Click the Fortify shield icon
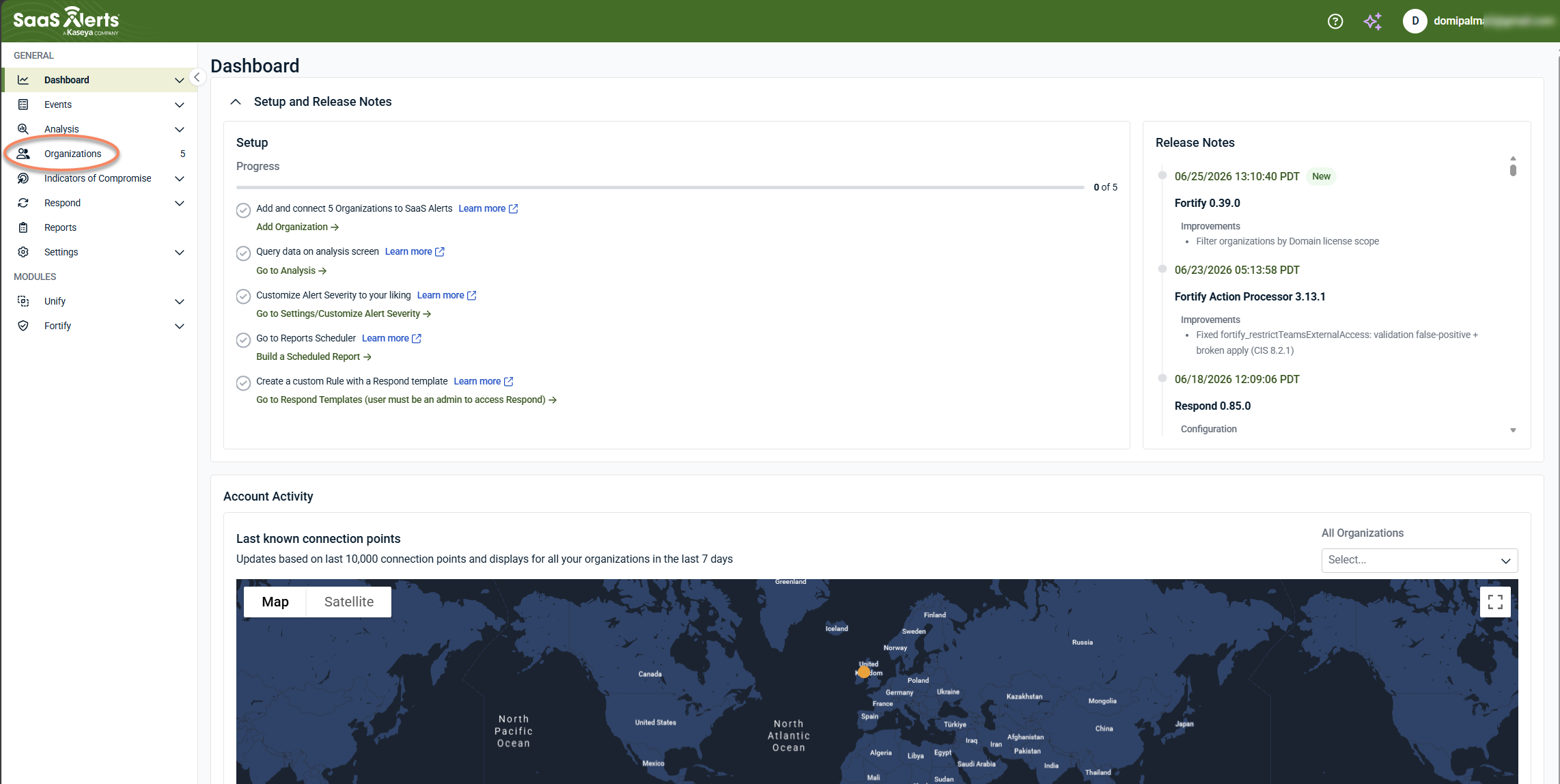This screenshot has height=784, width=1560. click(x=23, y=326)
